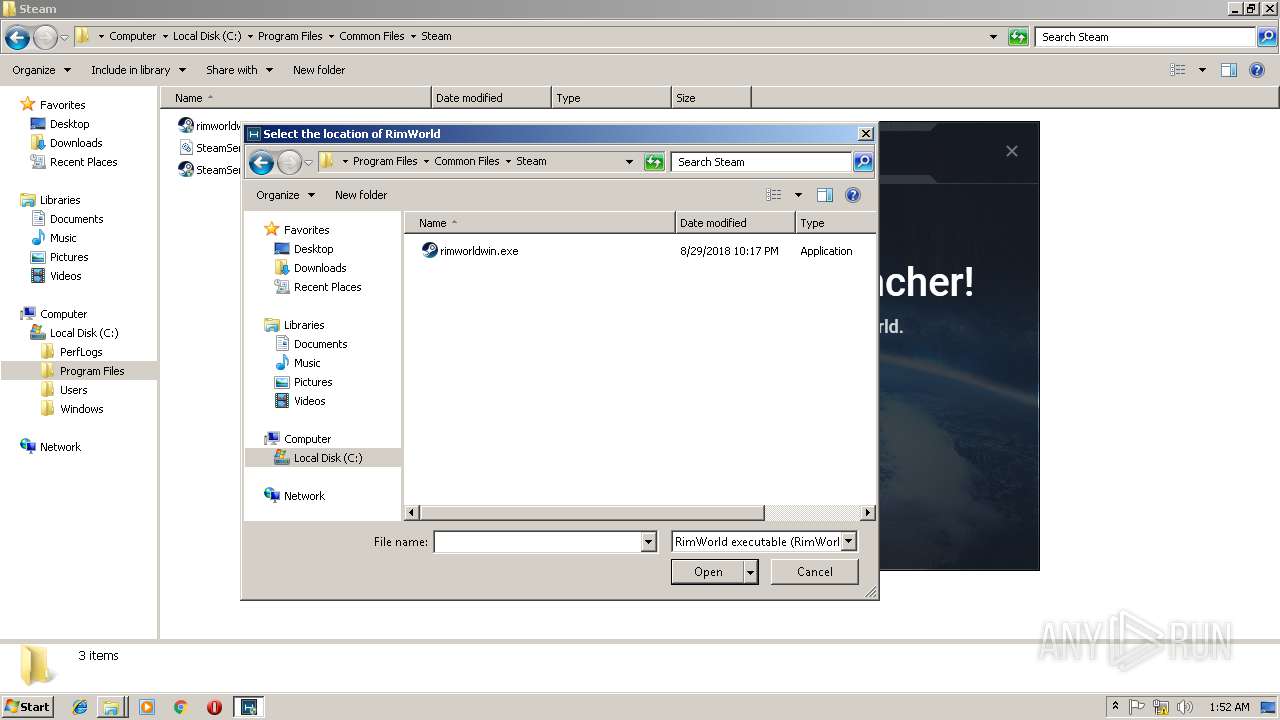Open help from the dialog toolbar
This screenshot has width=1280, height=720.
pos(853,195)
